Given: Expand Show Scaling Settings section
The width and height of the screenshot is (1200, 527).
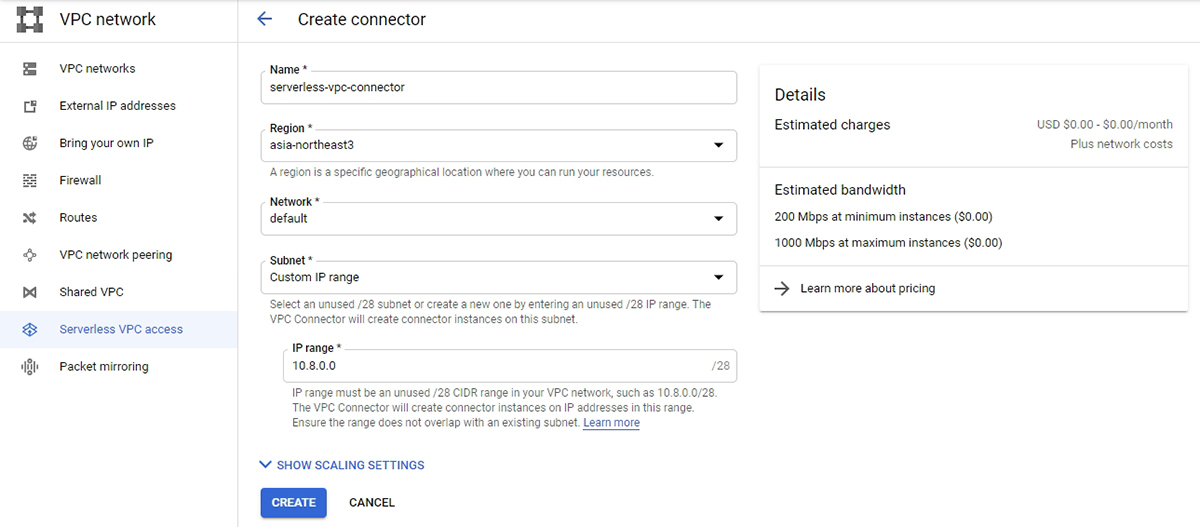Looking at the screenshot, I should click(x=341, y=465).
